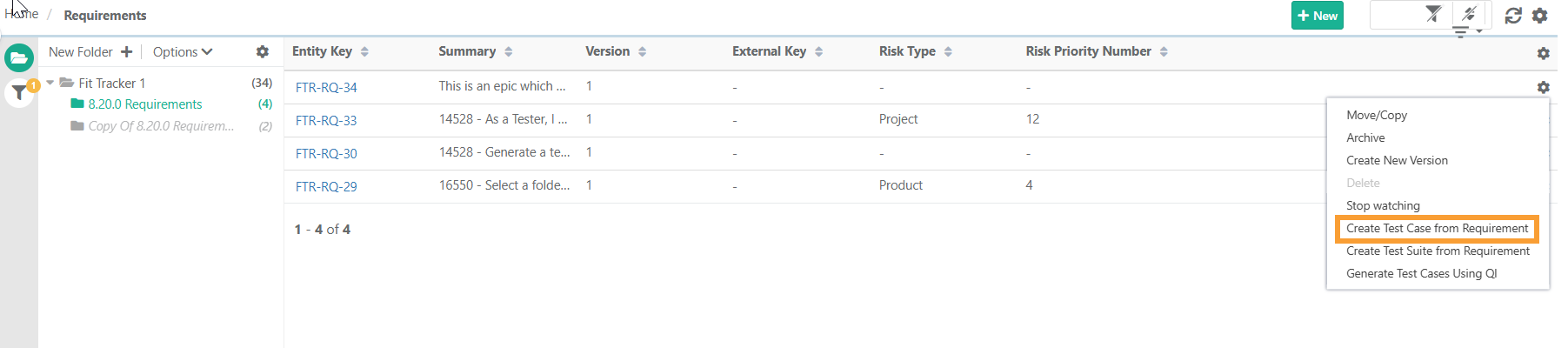Image resolution: width=1568 pixels, height=348 pixels.
Task: Choose Generate Test Cases Using QI
Action: 1421,274
